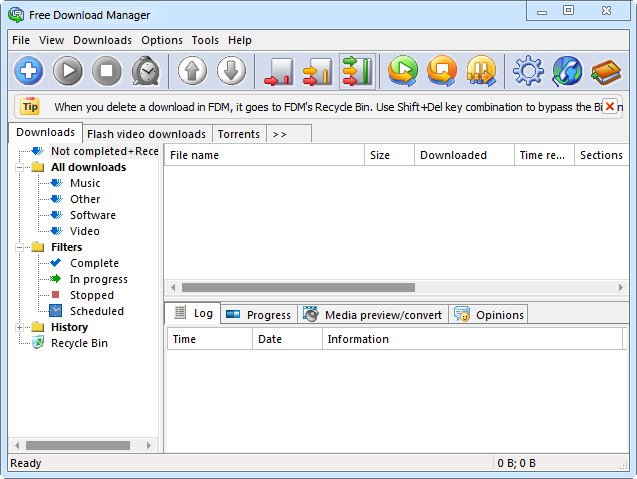Image resolution: width=637 pixels, height=479 pixels.
Task: Click the Add new download plus icon
Action: 28,71
